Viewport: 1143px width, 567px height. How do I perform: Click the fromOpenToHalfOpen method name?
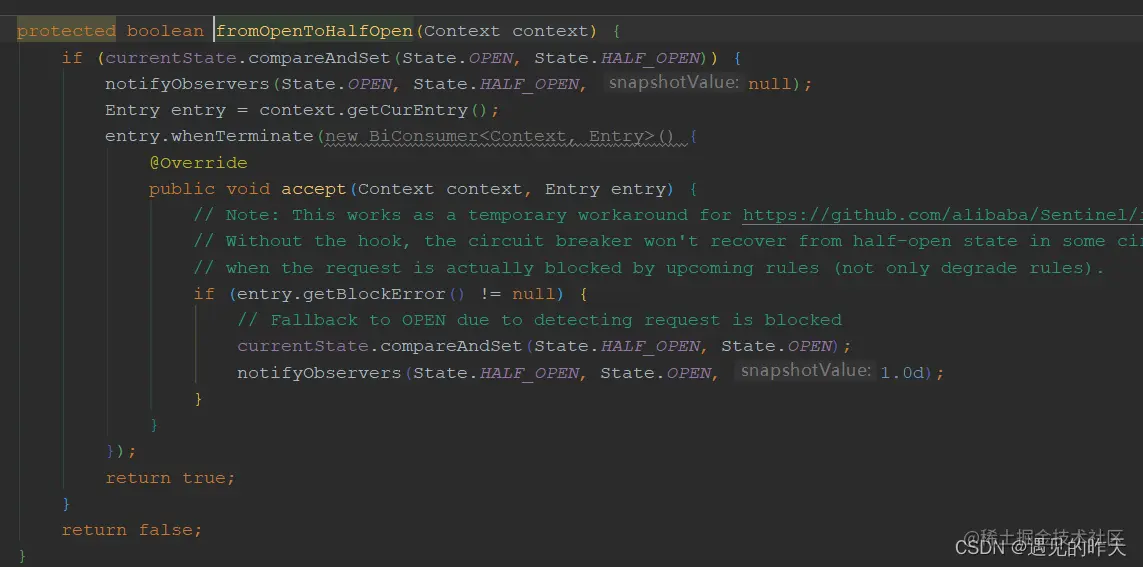coord(315,31)
